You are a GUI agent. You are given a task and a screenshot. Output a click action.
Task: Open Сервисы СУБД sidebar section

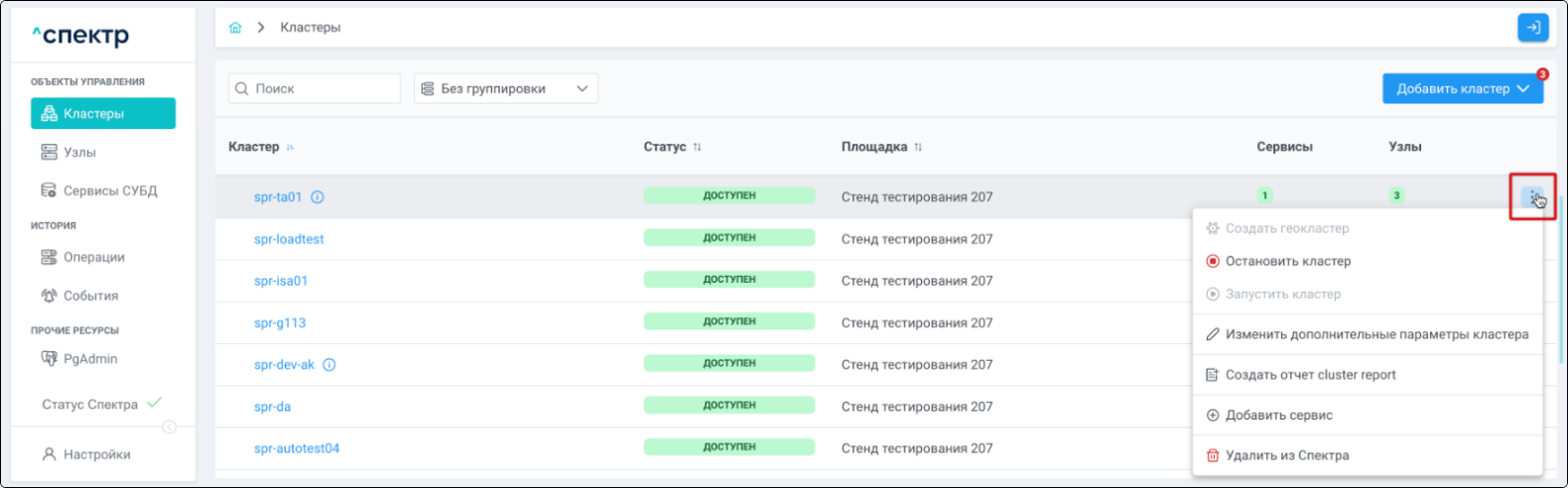tap(110, 190)
